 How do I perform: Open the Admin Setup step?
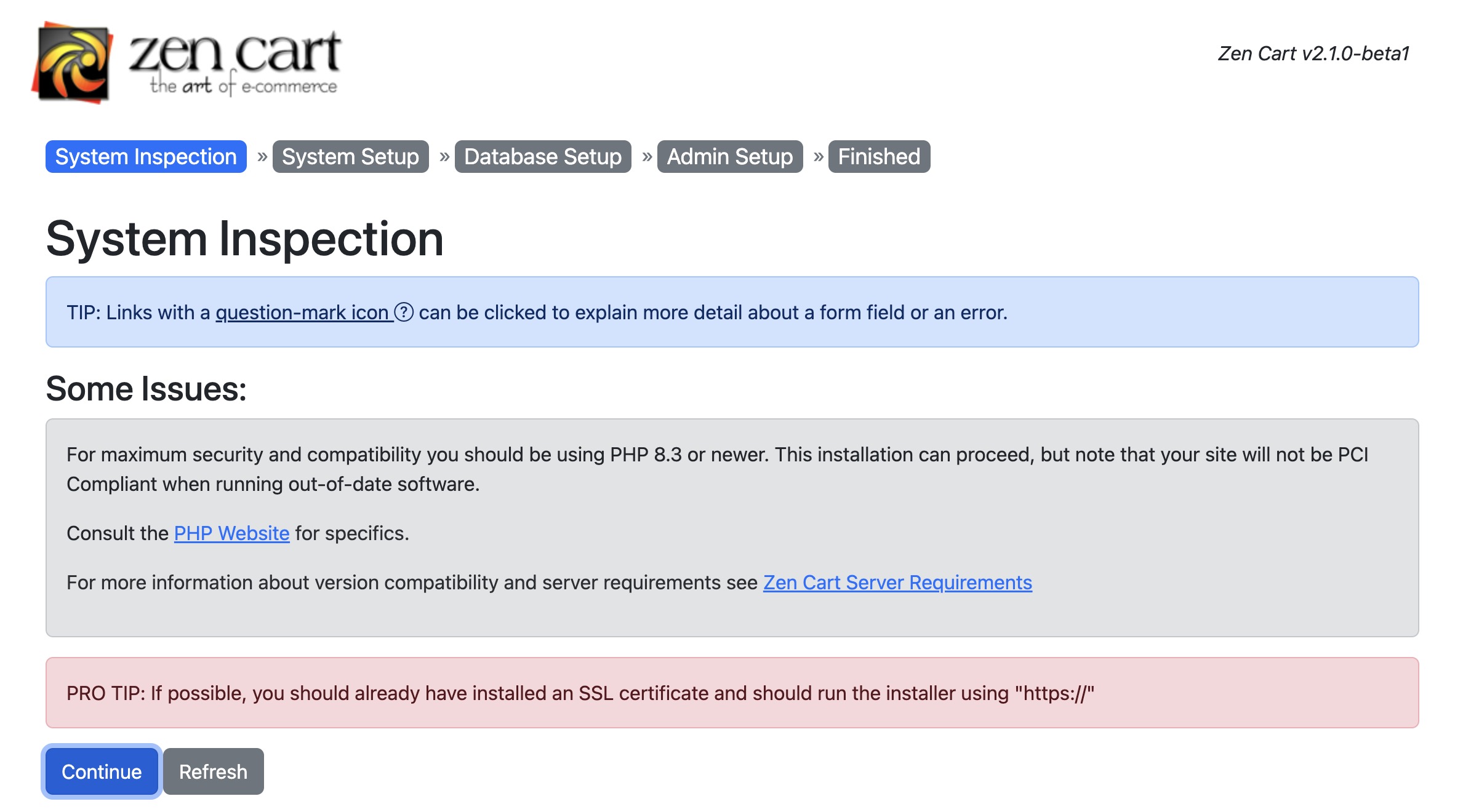point(730,156)
